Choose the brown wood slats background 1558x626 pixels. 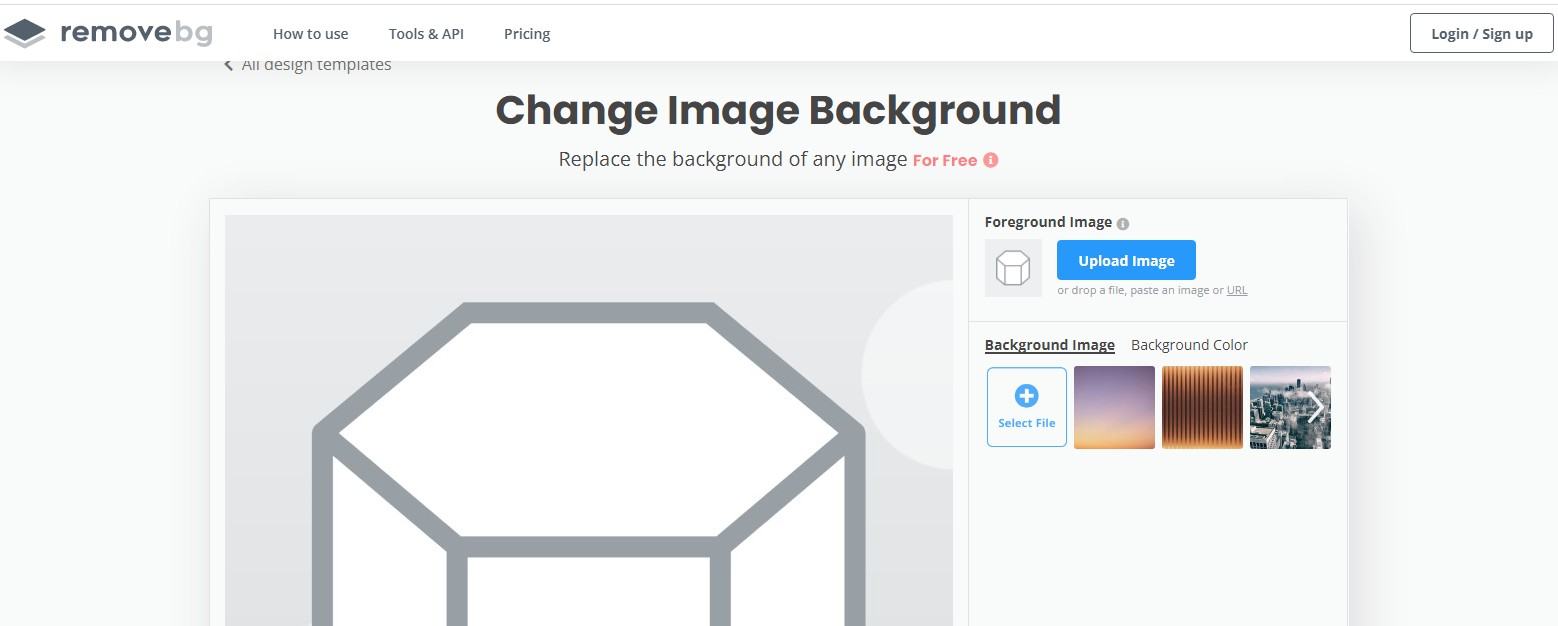pos(1202,407)
